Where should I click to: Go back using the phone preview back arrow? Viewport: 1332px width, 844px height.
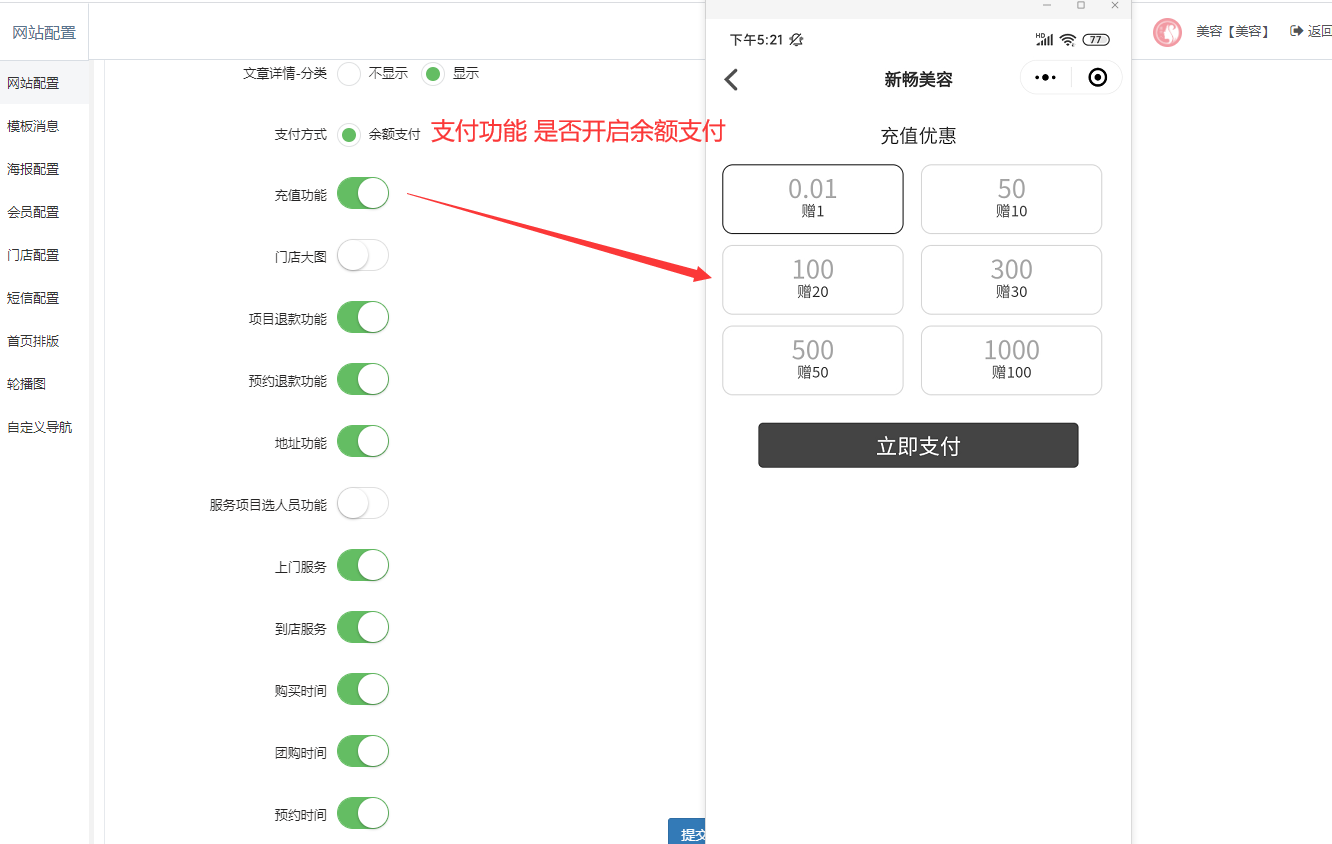tap(731, 79)
